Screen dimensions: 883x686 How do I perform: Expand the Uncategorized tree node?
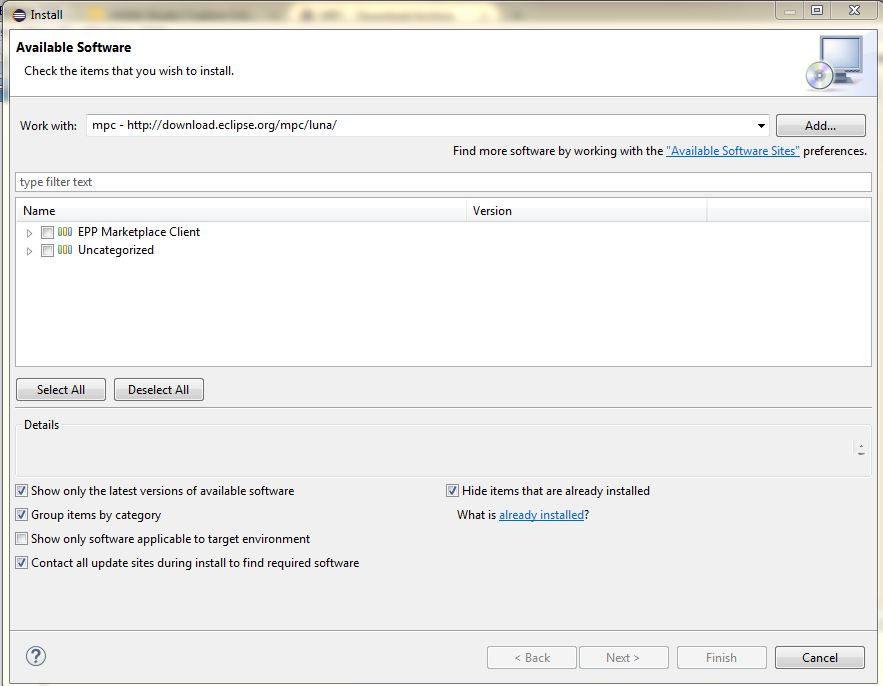(30, 251)
